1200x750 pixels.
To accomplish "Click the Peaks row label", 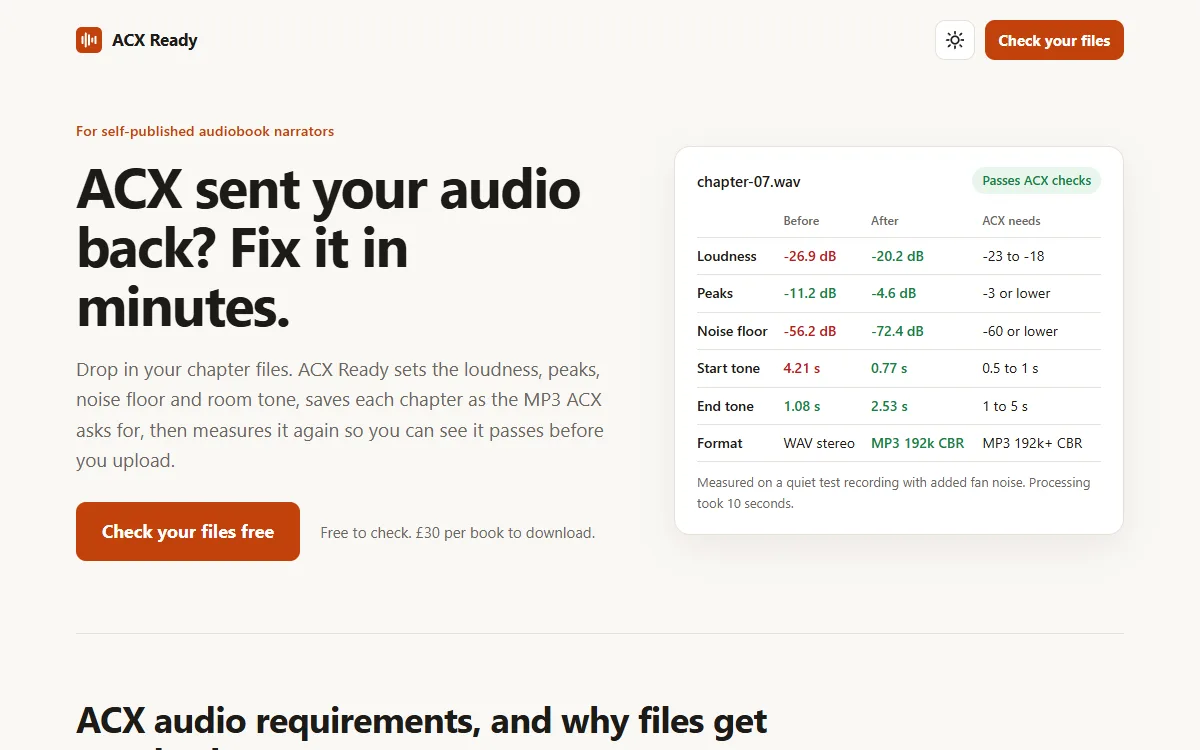I will [x=715, y=293].
